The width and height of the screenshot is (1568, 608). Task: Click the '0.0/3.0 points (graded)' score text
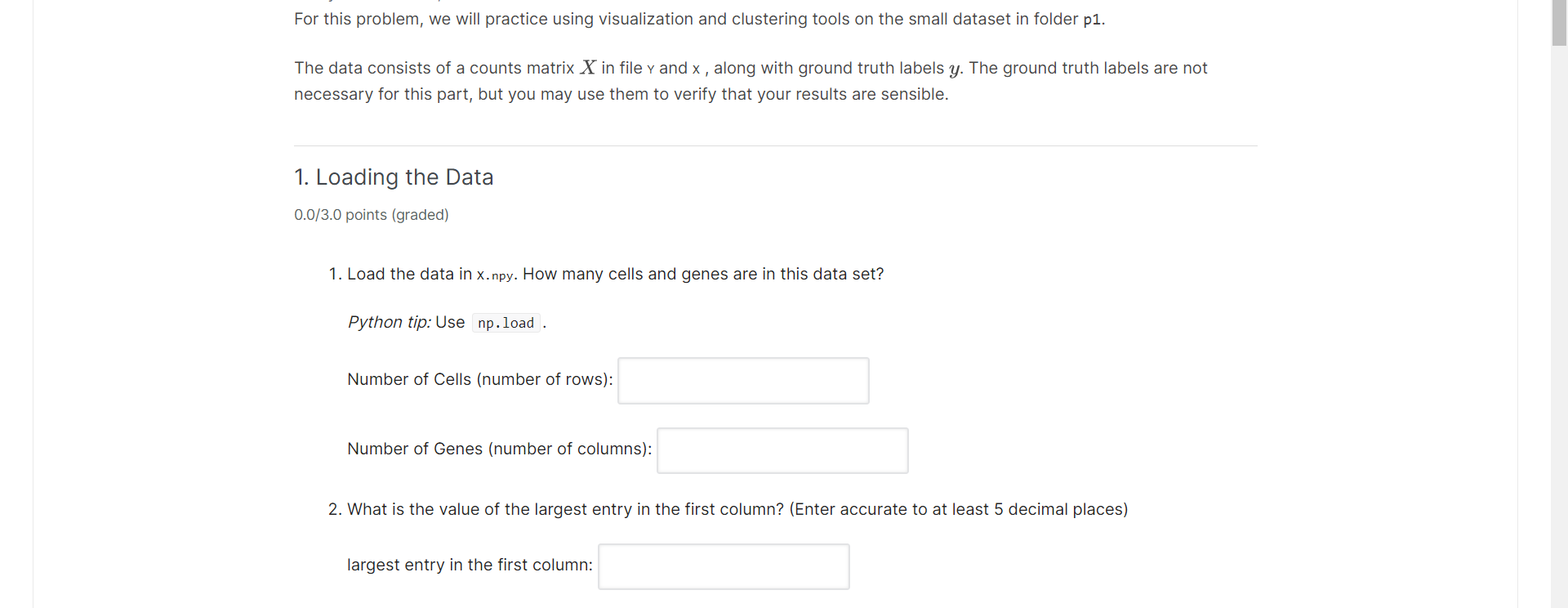(x=372, y=215)
